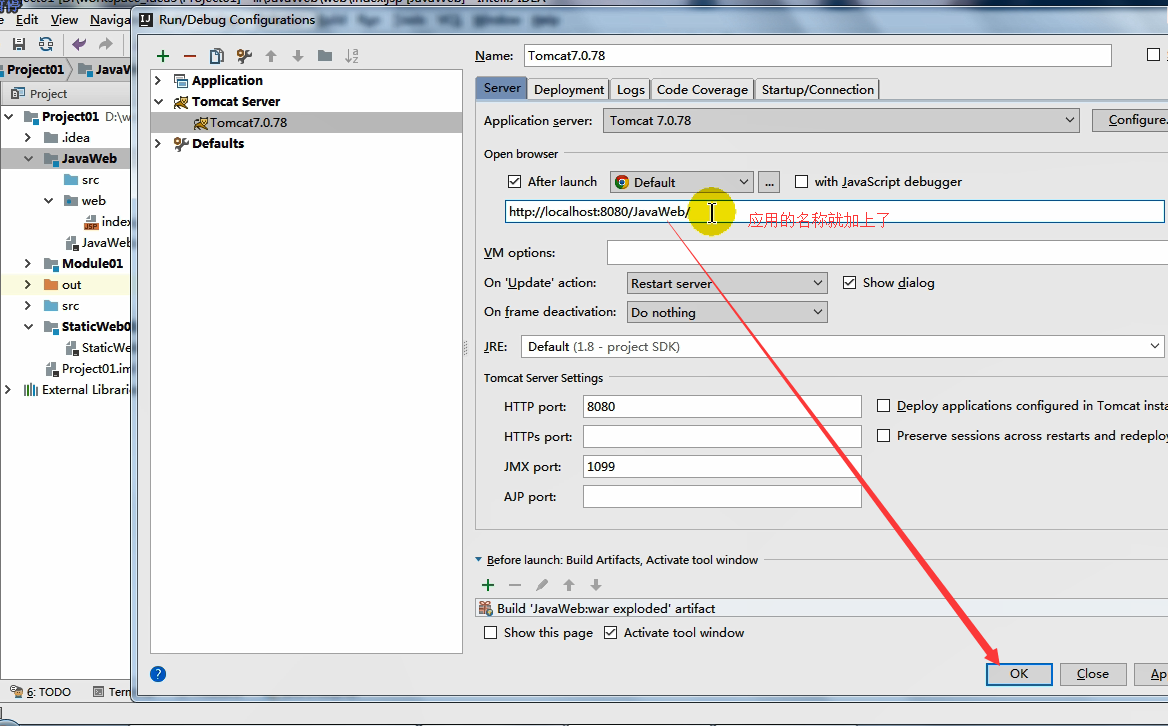Screen dimensions: 1168x726
Task: Open browser selection ellipsis button
Action: pos(769,182)
